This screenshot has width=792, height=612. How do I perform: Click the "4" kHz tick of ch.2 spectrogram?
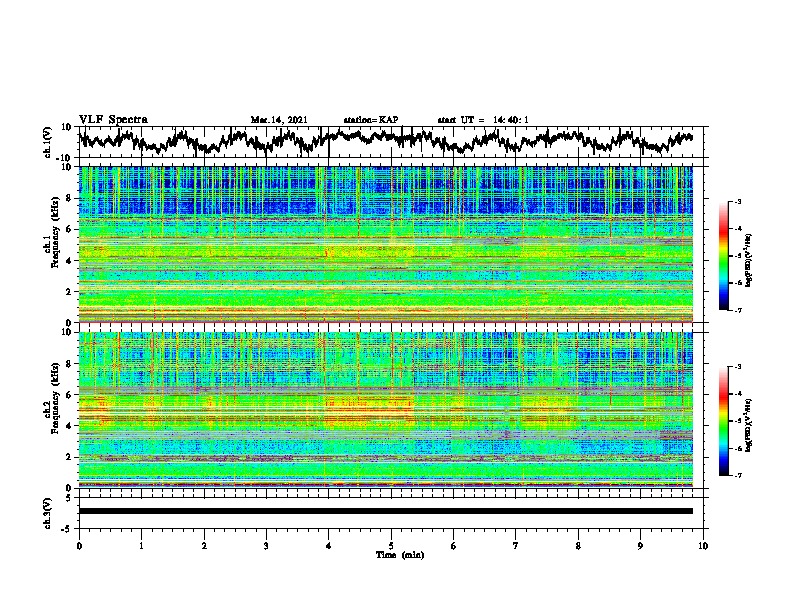[x=70, y=426]
